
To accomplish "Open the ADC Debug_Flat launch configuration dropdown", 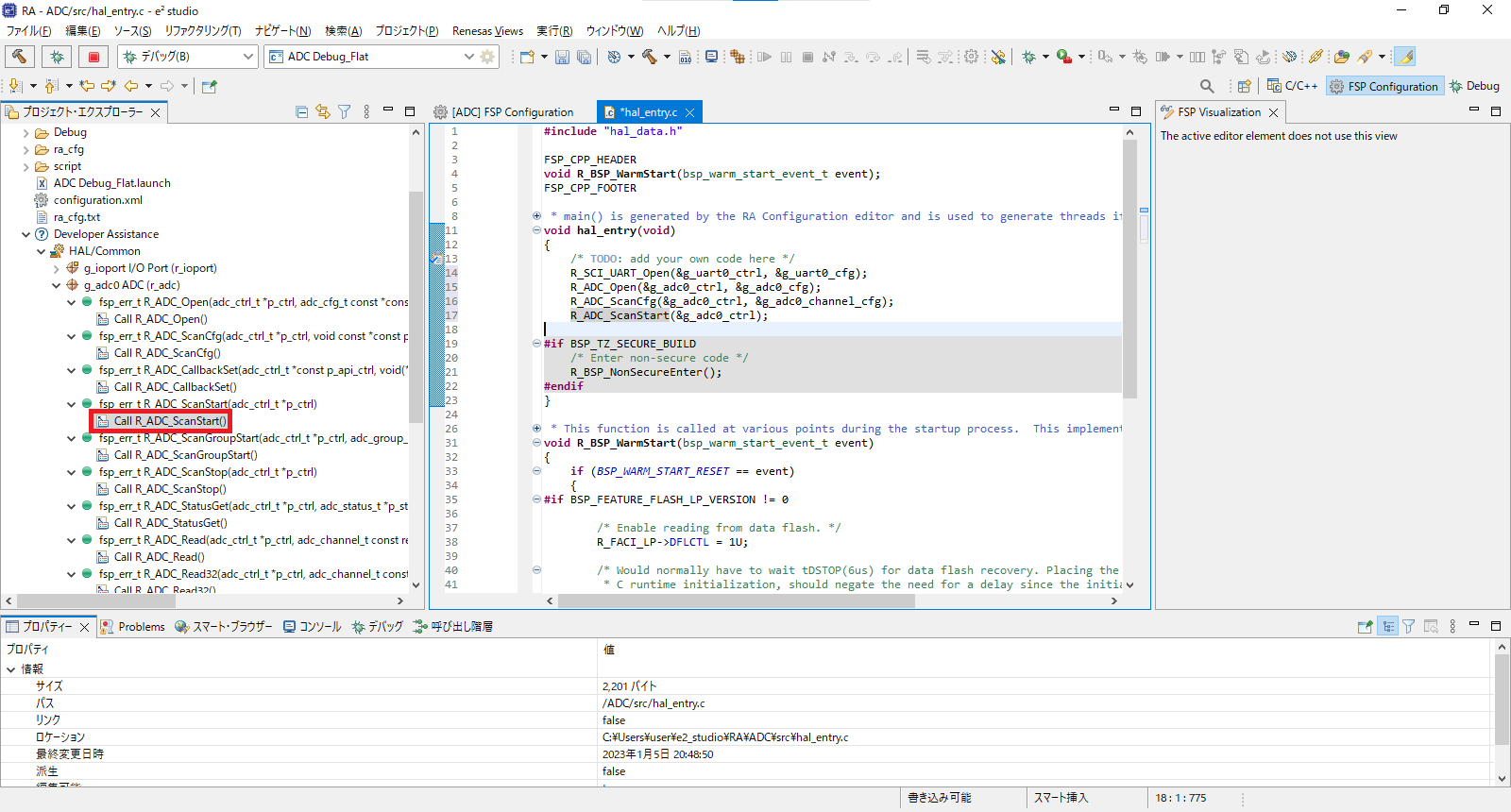I will 468,57.
